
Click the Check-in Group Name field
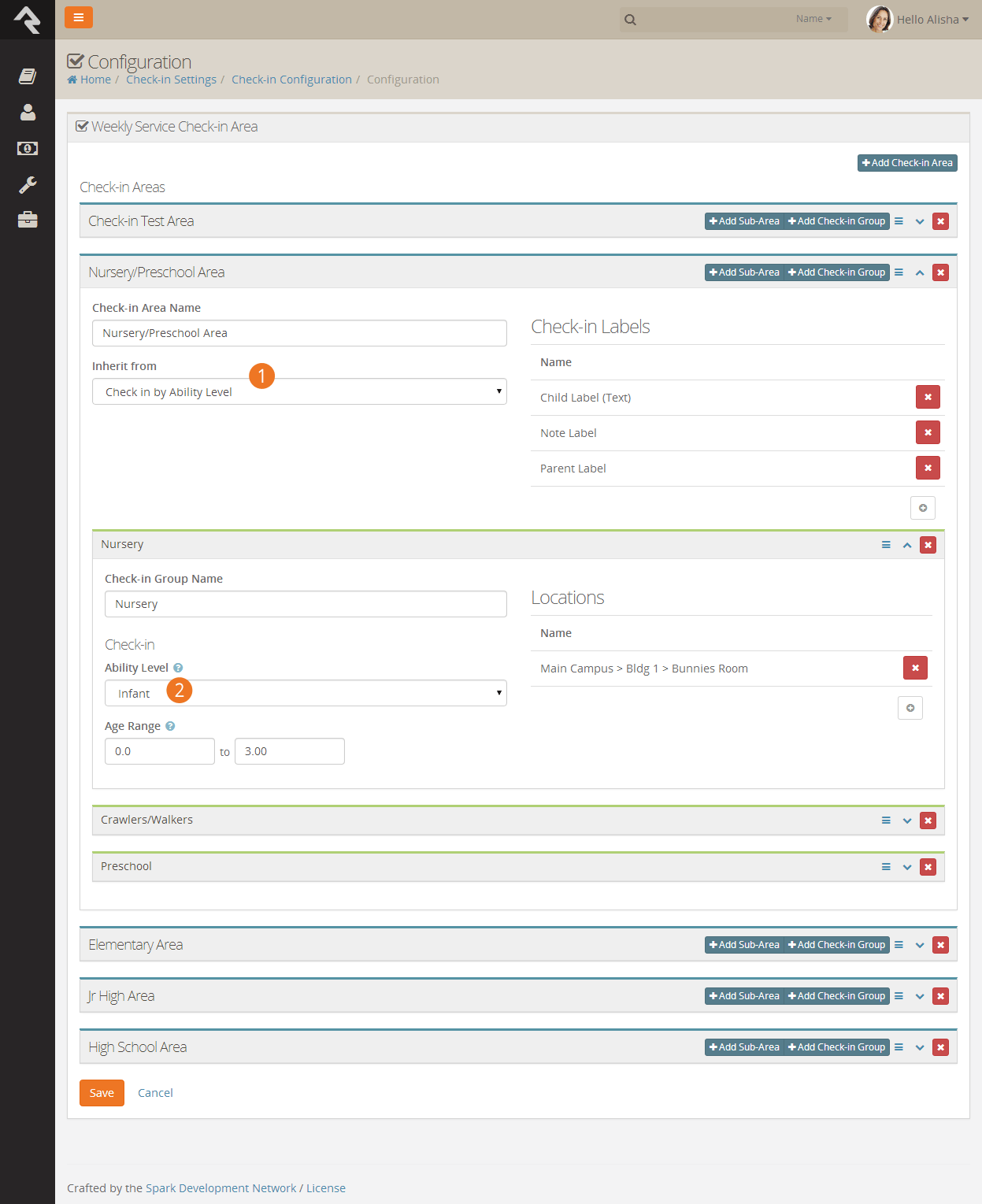pos(306,604)
